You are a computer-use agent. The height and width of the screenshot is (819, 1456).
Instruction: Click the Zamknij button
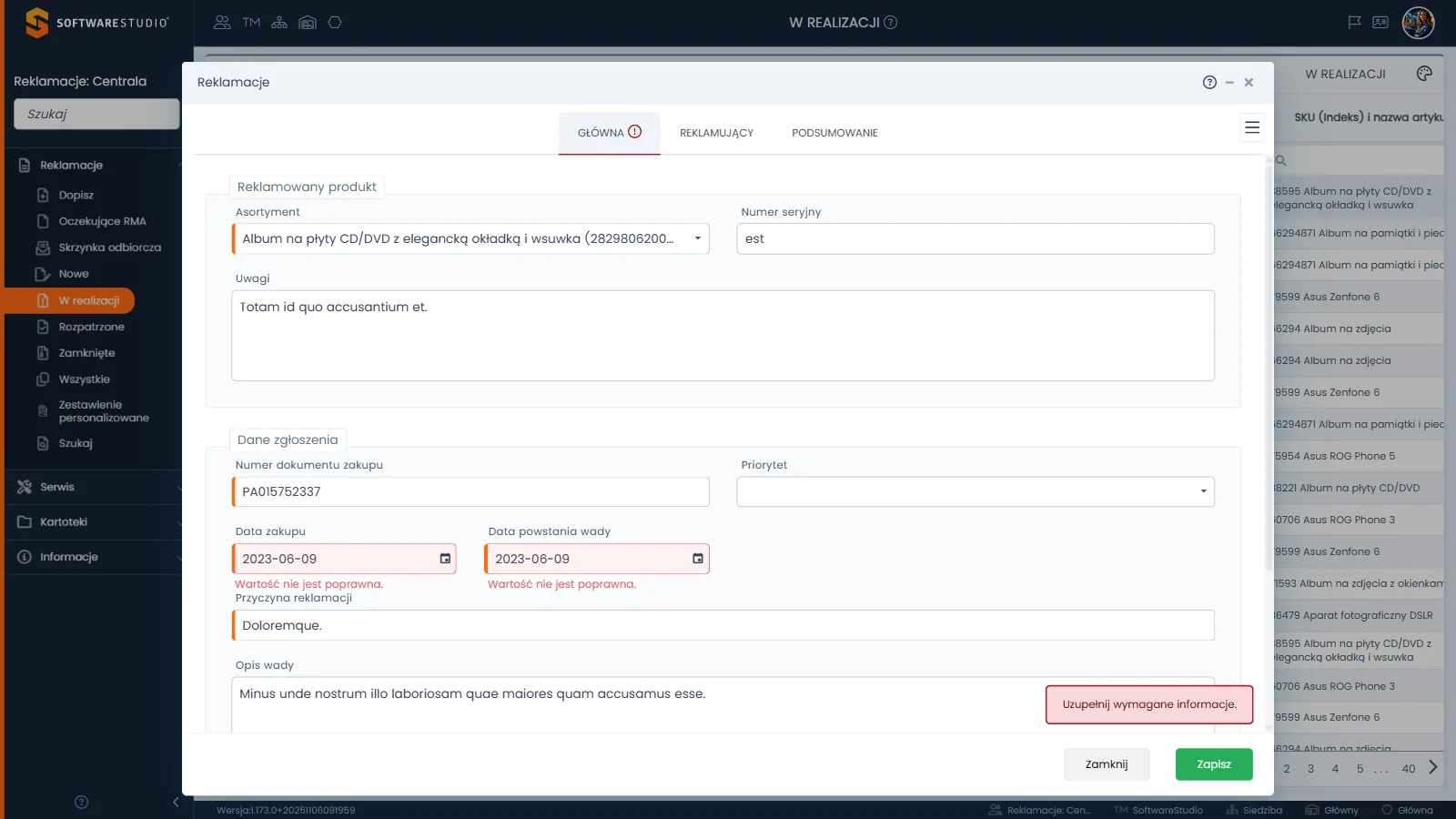click(x=1107, y=764)
